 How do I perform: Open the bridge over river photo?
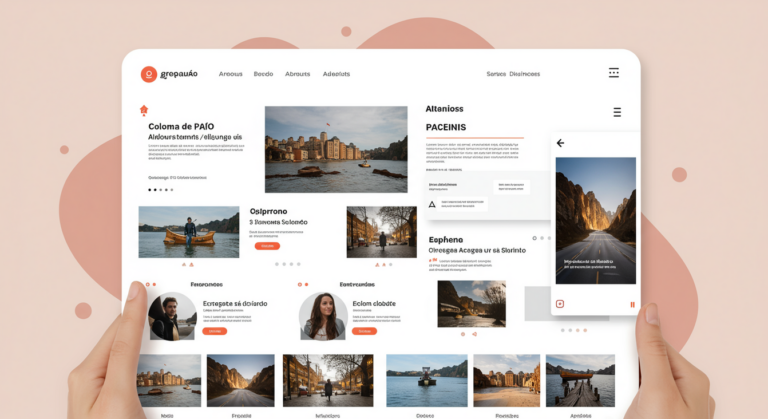click(x=472, y=304)
